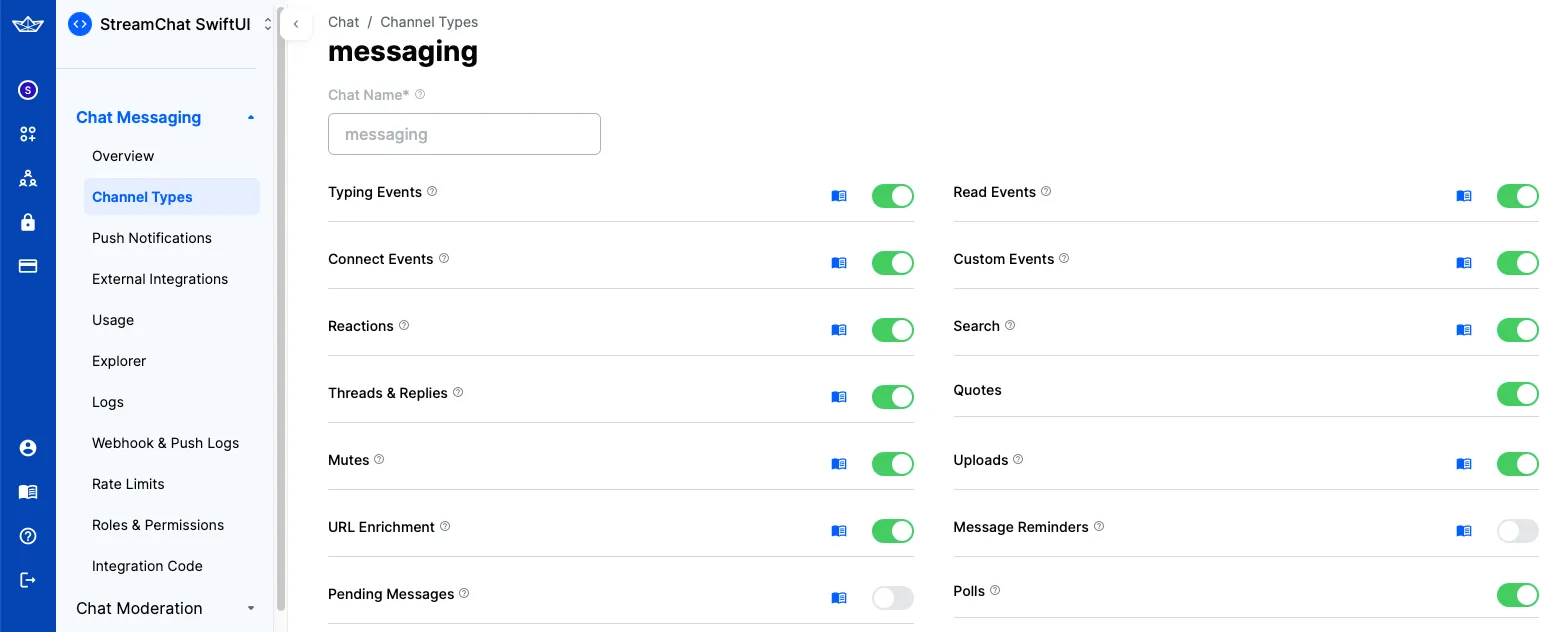Turn off the Quotes toggle
The image size is (1554, 632).
[x=1517, y=394]
